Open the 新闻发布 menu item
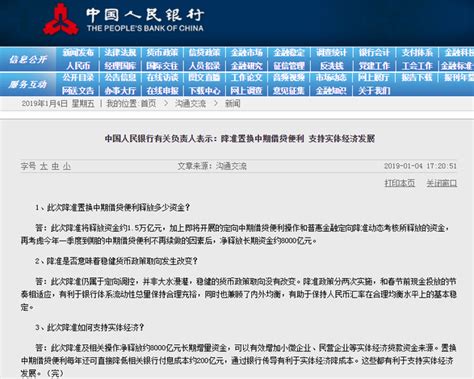The width and height of the screenshot is (474, 379). 78,53
